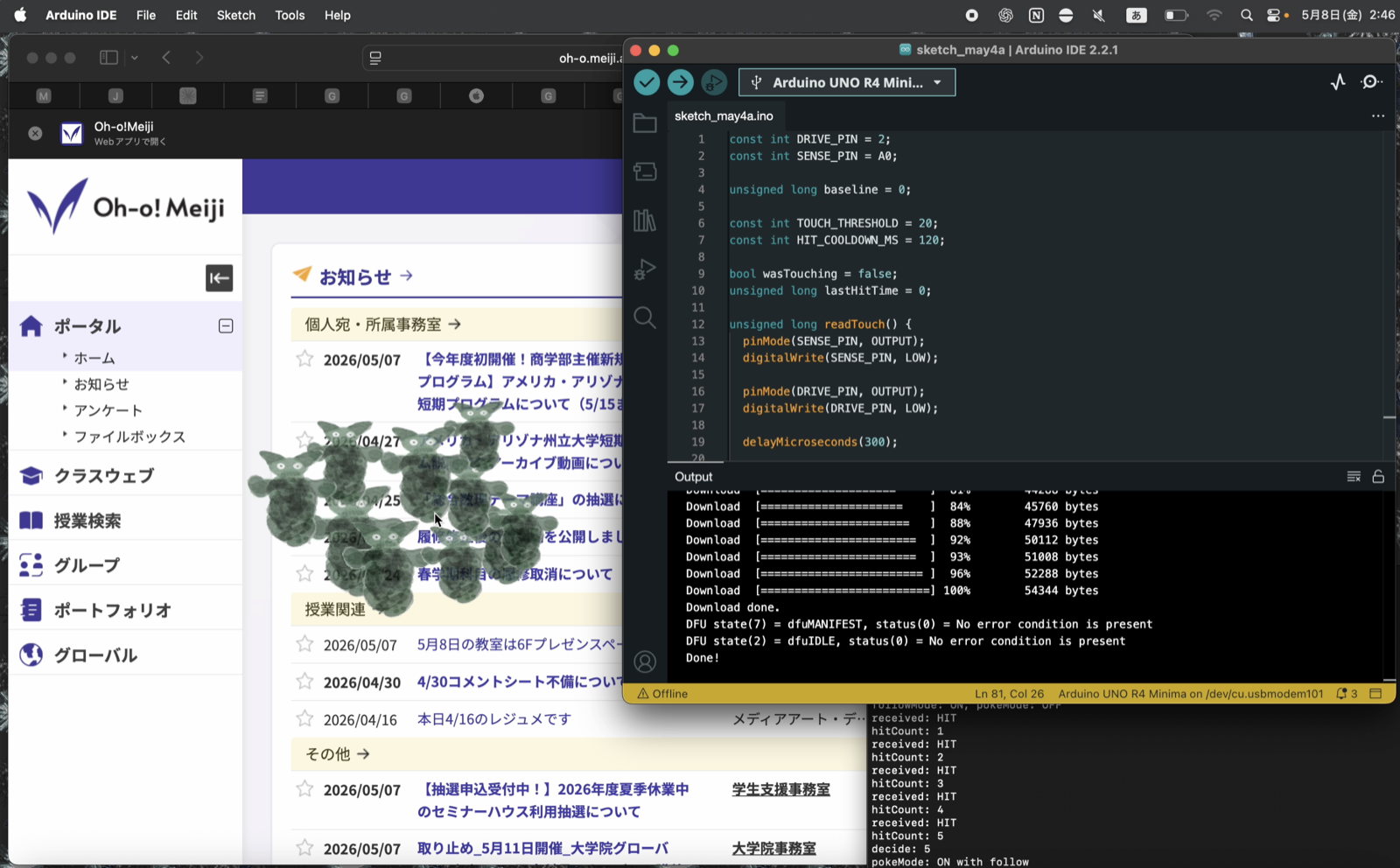Open the Serial Monitor

(1371, 82)
